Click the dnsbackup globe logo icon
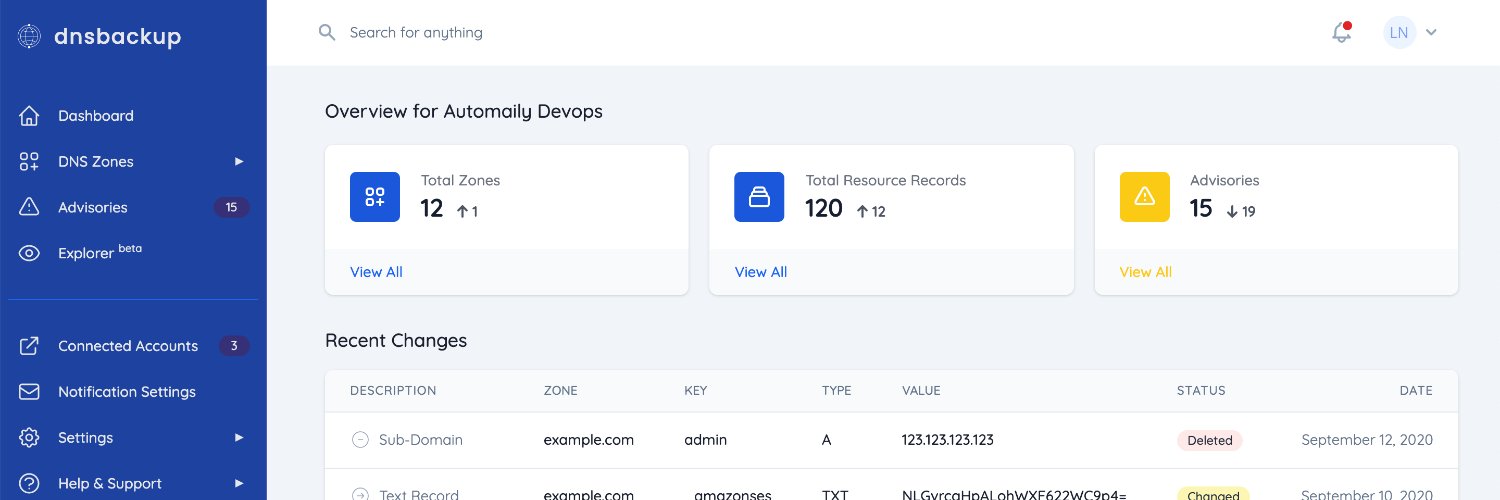Screen dimensions: 1500x500 tap(30, 37)
